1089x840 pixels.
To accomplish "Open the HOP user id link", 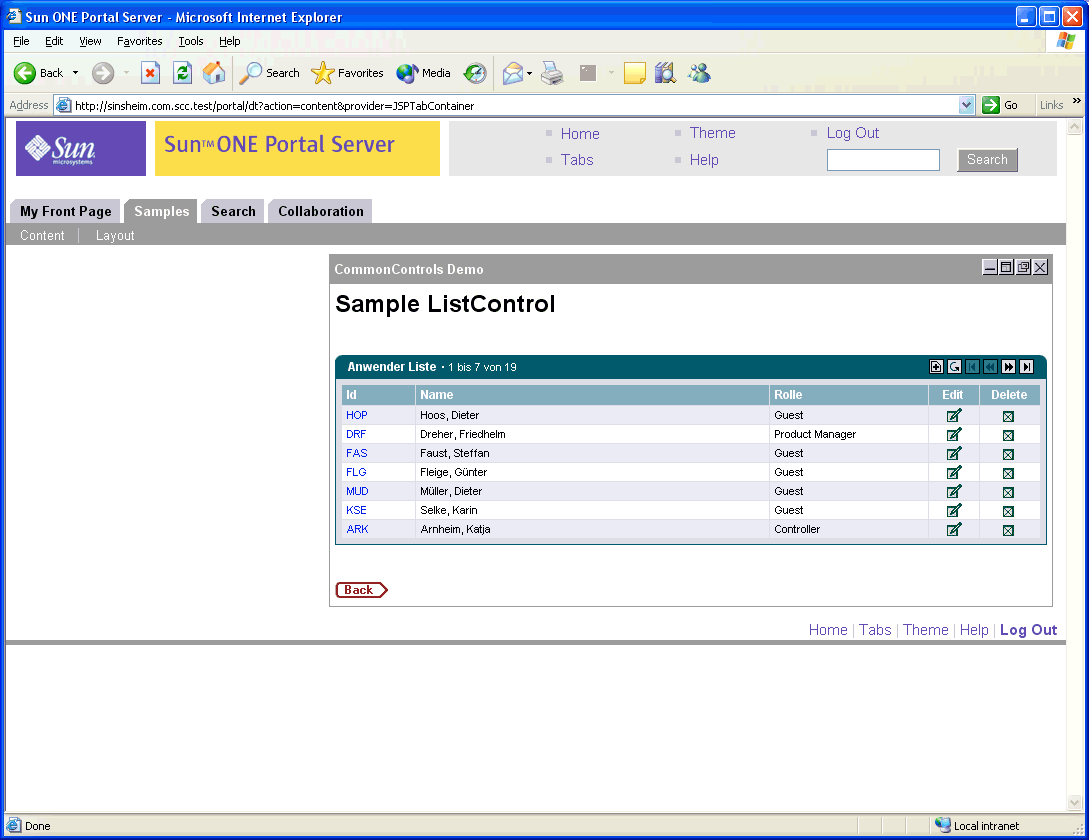I will pyautogui.click(x=357, y=415).
